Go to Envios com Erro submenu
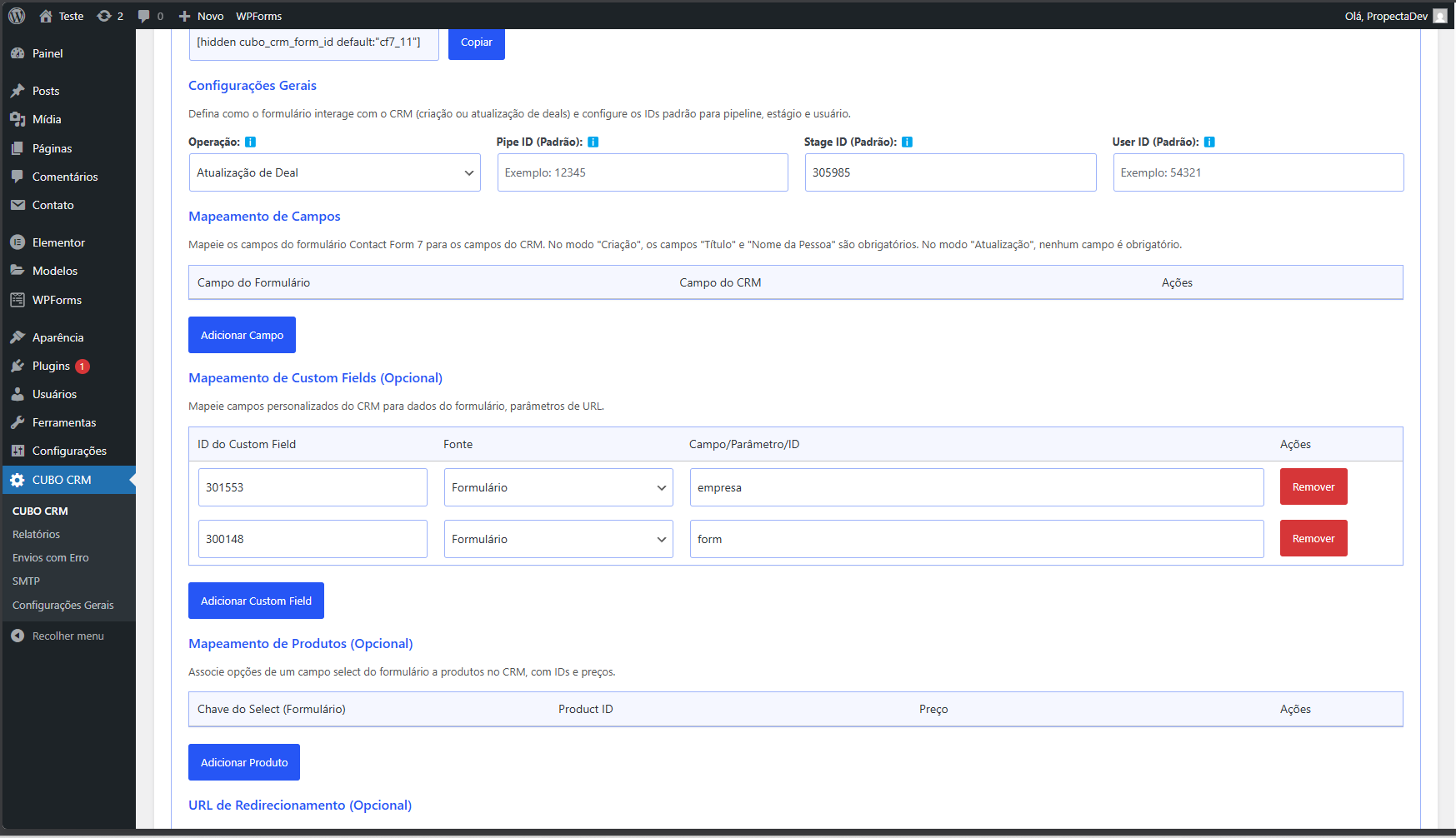 [50, 557]
